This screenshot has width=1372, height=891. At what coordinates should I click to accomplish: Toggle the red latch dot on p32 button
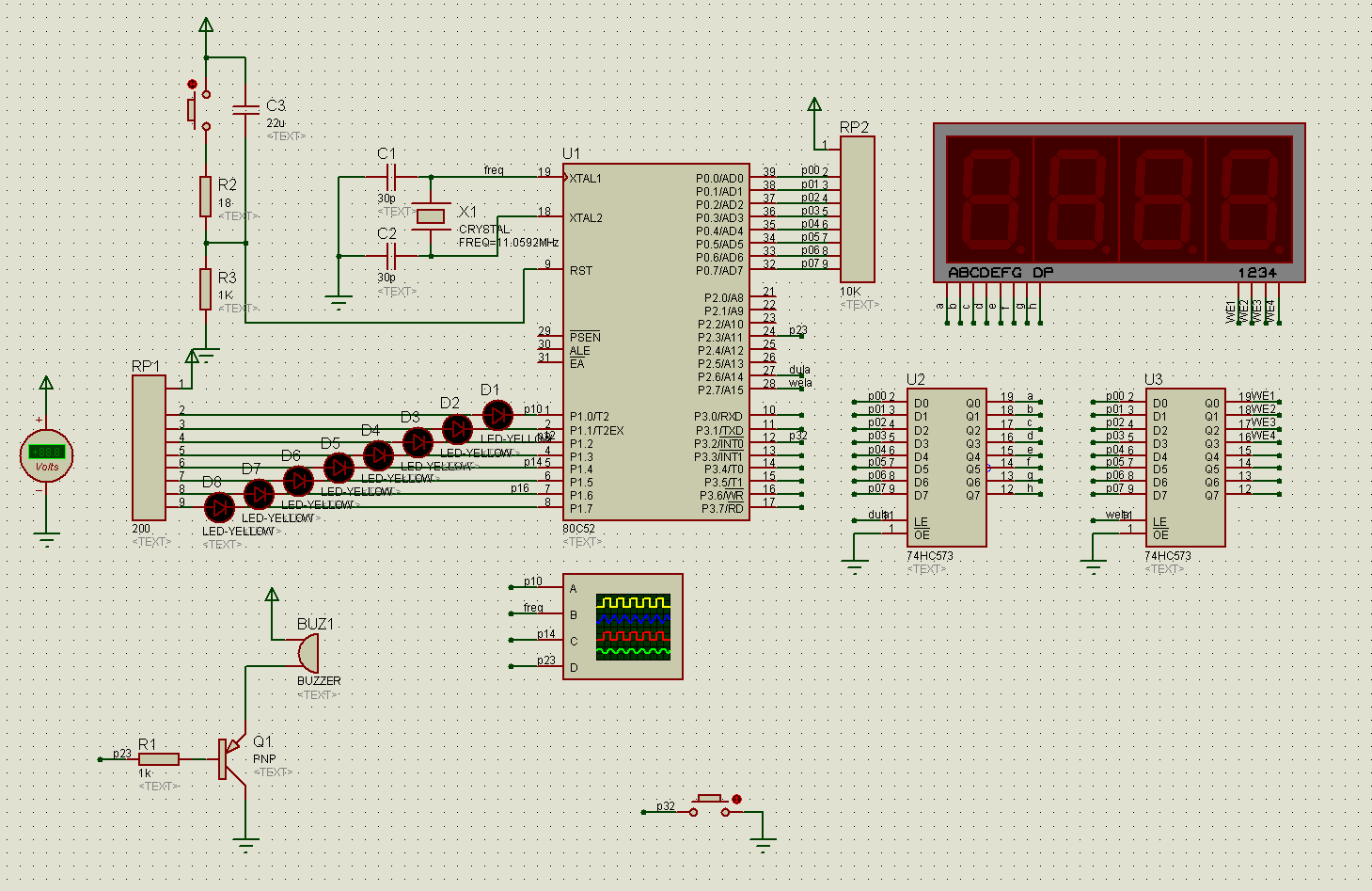click(x=736, y=800)
